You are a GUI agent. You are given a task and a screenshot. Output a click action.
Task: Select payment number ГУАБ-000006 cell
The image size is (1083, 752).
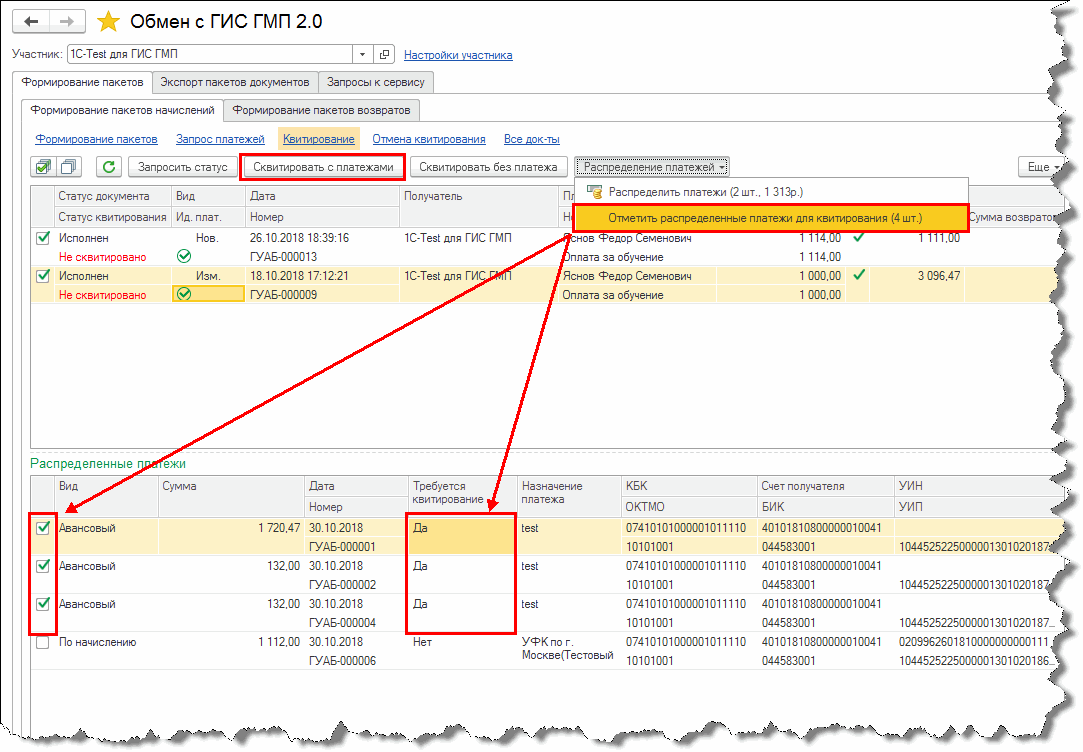pyautogui.click(x=358, y=661)
